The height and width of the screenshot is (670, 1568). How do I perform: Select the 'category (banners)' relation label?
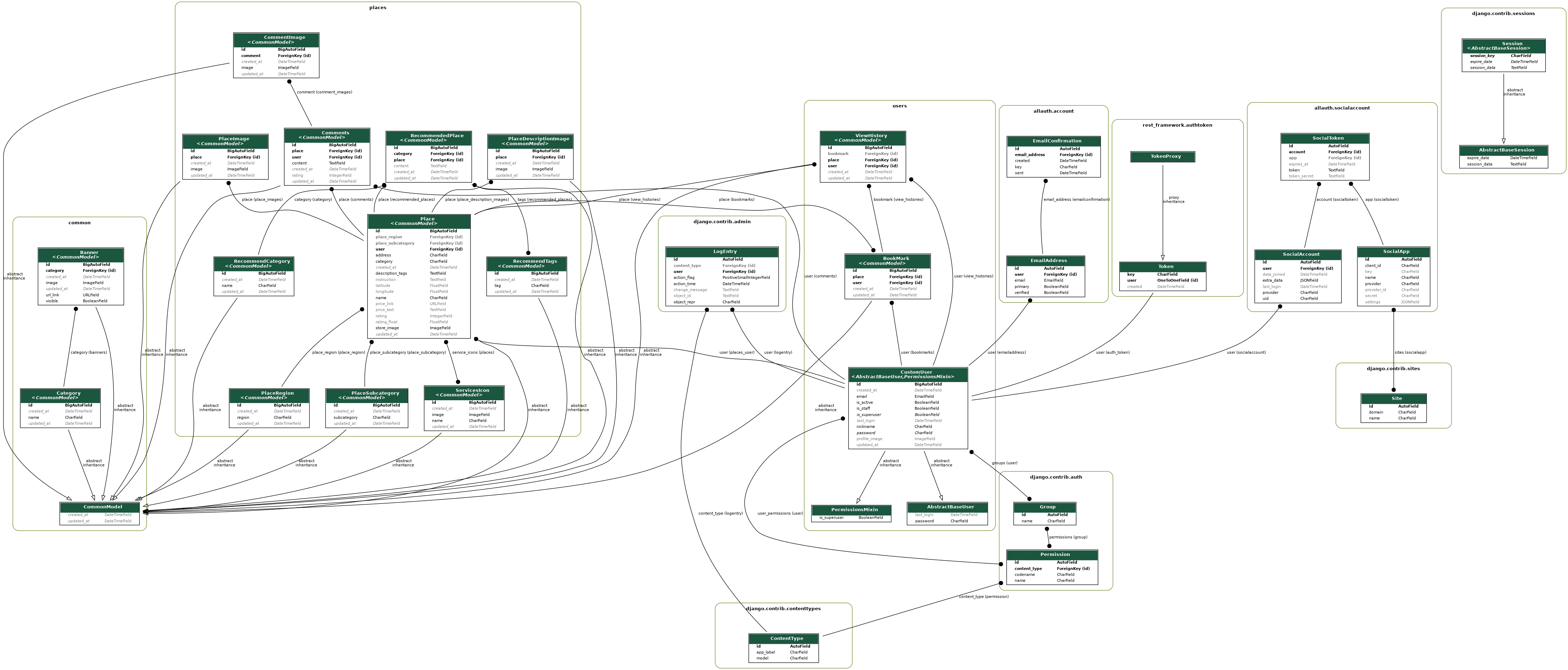89,353
